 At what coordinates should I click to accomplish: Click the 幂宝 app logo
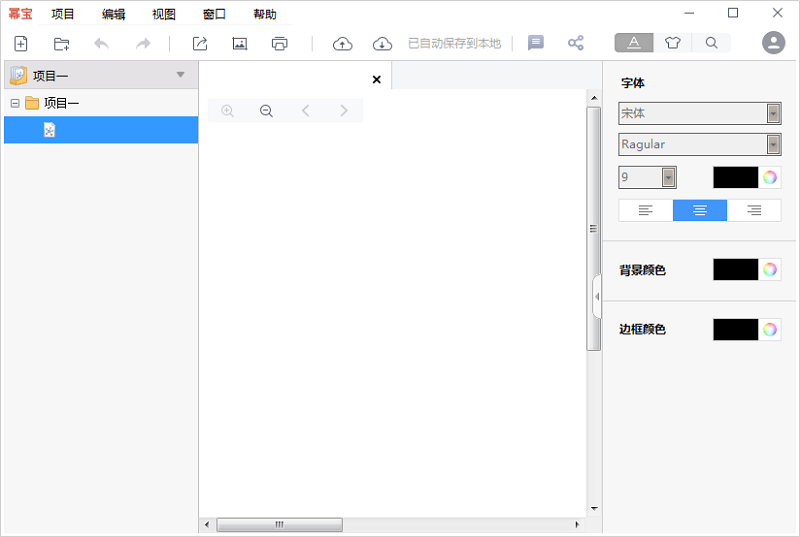point(20,14)
